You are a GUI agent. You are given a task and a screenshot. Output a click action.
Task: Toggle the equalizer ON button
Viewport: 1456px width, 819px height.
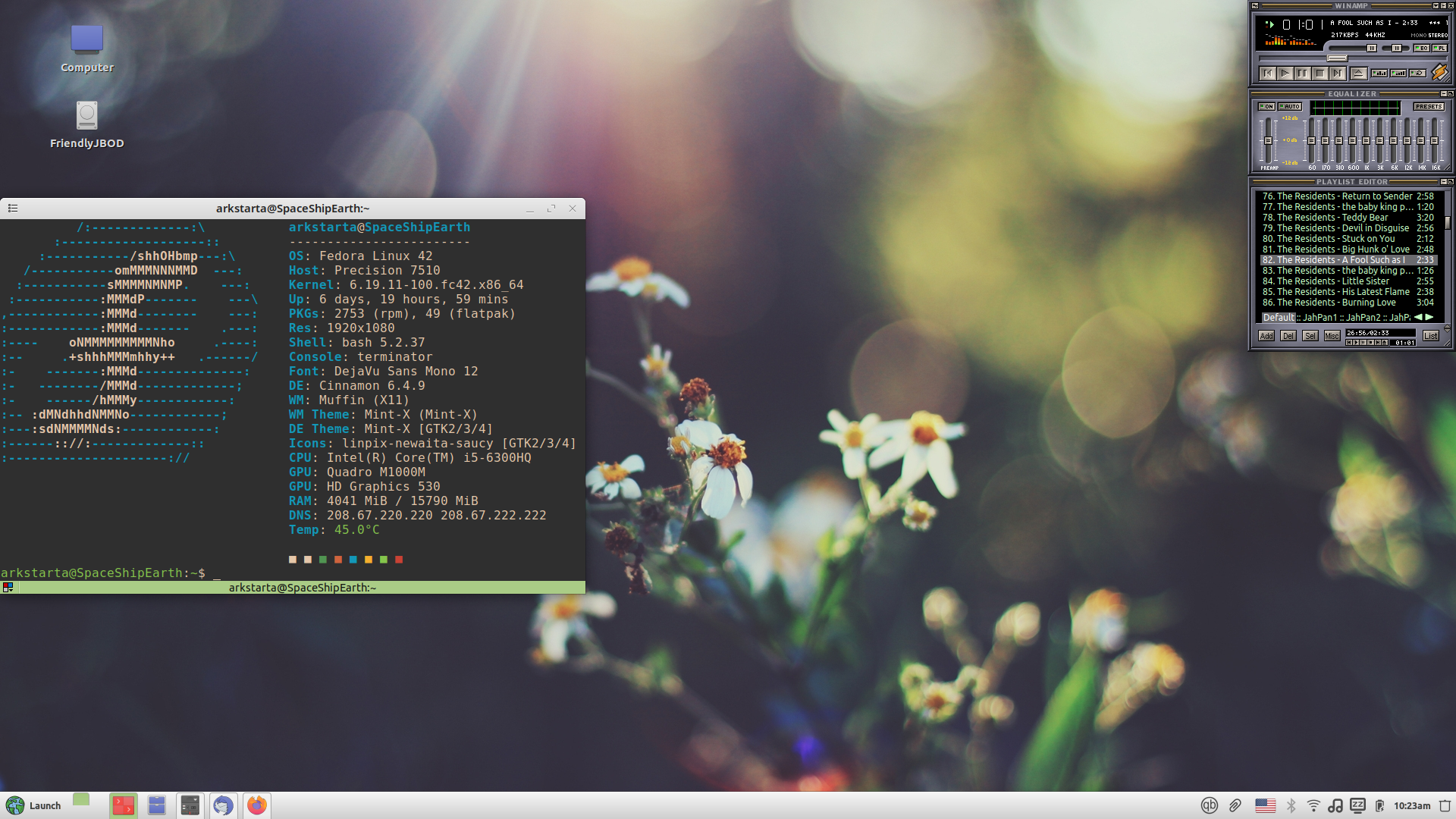point(1266,107)
